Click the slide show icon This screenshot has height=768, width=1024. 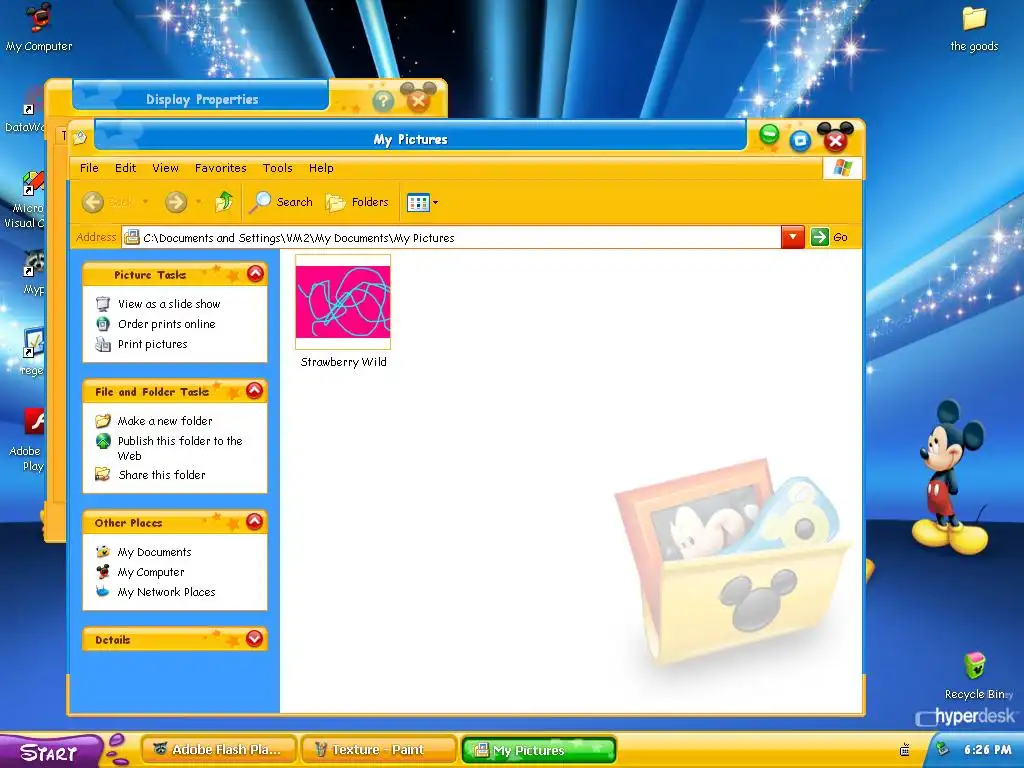[x=103, y=304]
